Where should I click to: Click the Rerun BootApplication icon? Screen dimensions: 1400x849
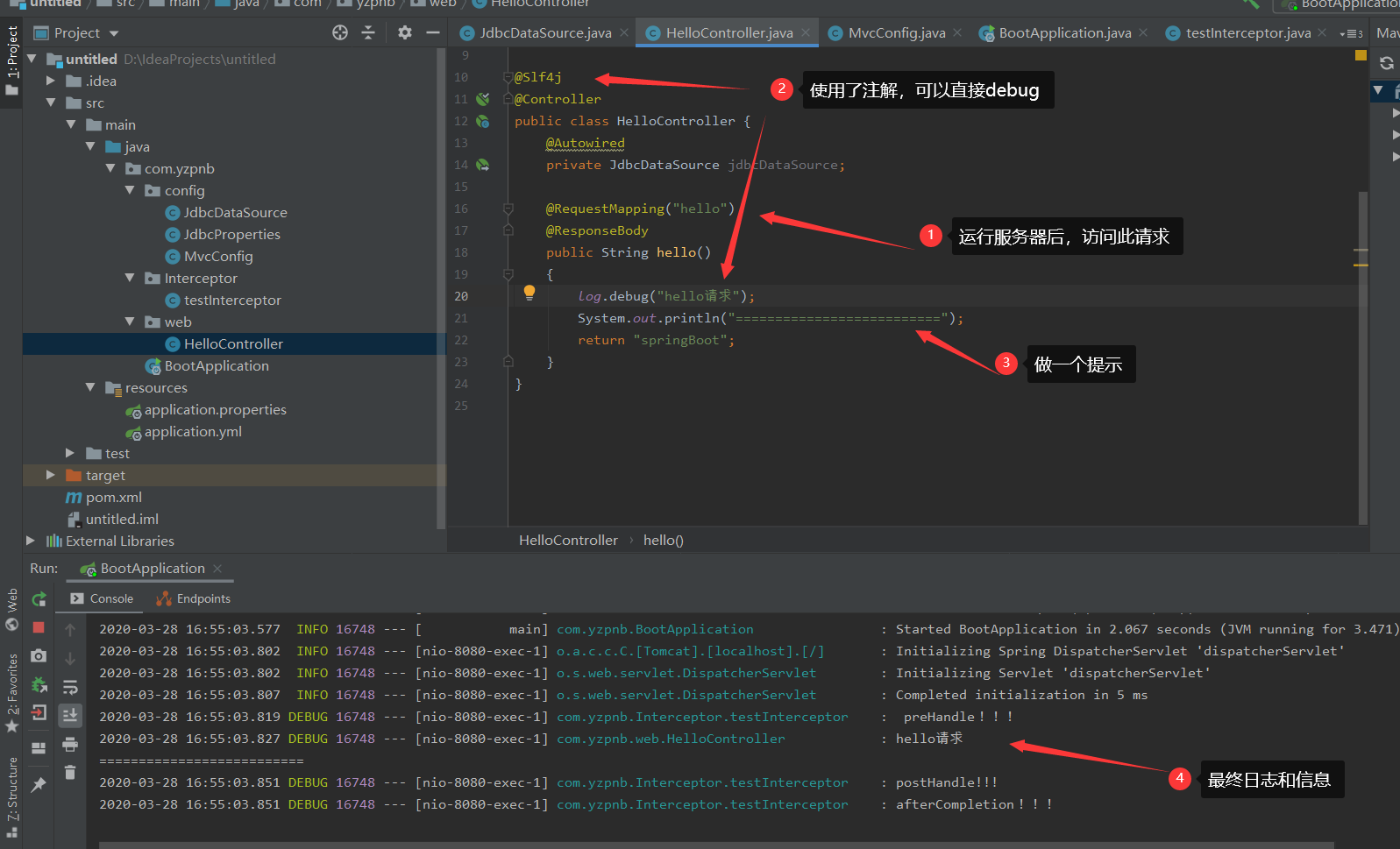pos(39,599)
